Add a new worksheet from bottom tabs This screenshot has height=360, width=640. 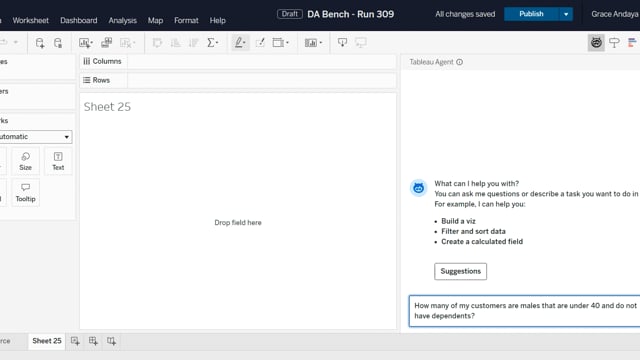click(75, 341)
